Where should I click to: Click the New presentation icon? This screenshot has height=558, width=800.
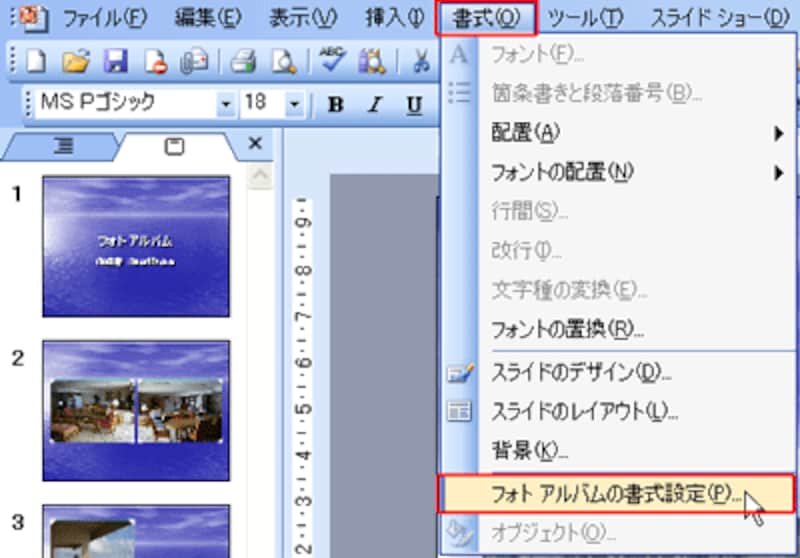click(x=35, y=62)
